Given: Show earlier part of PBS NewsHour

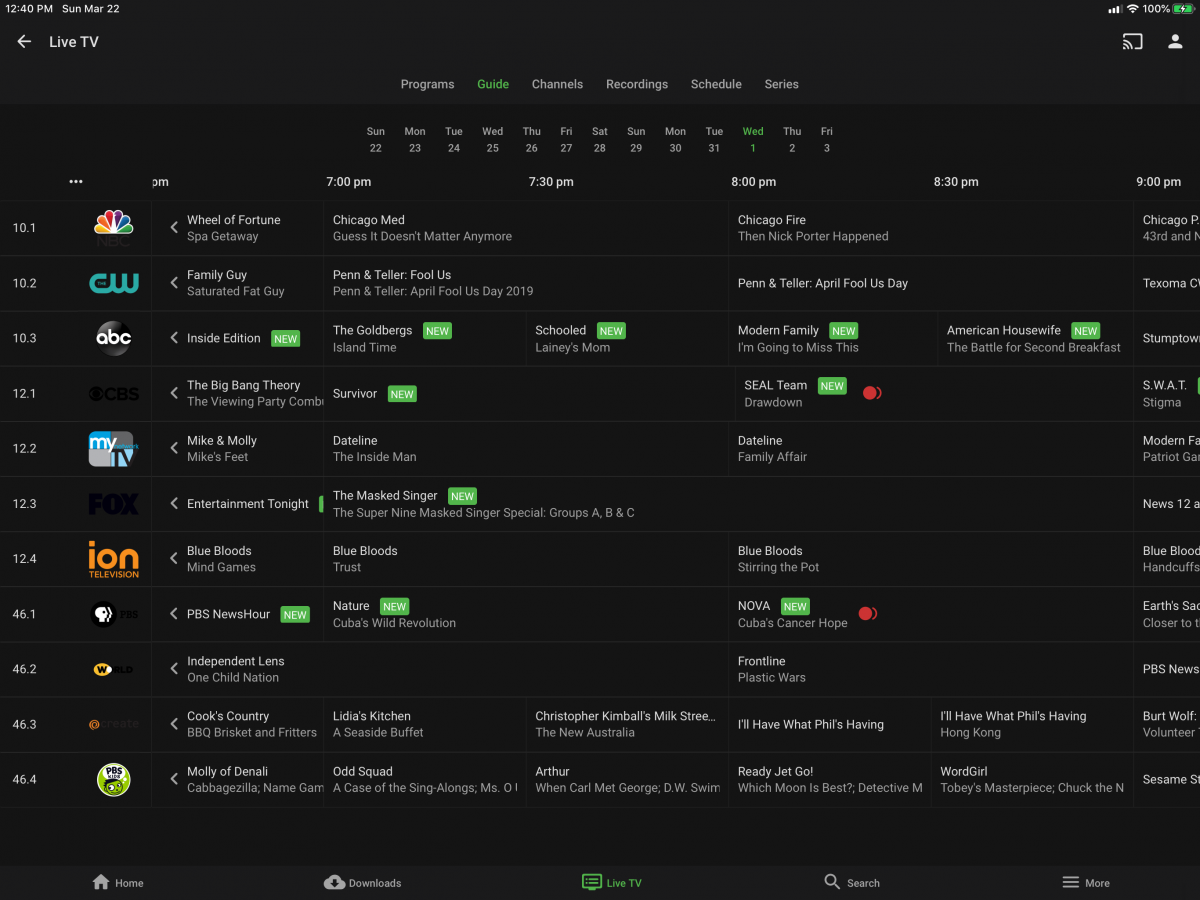Looking at the screenshot, I should [x=174, y=614].
